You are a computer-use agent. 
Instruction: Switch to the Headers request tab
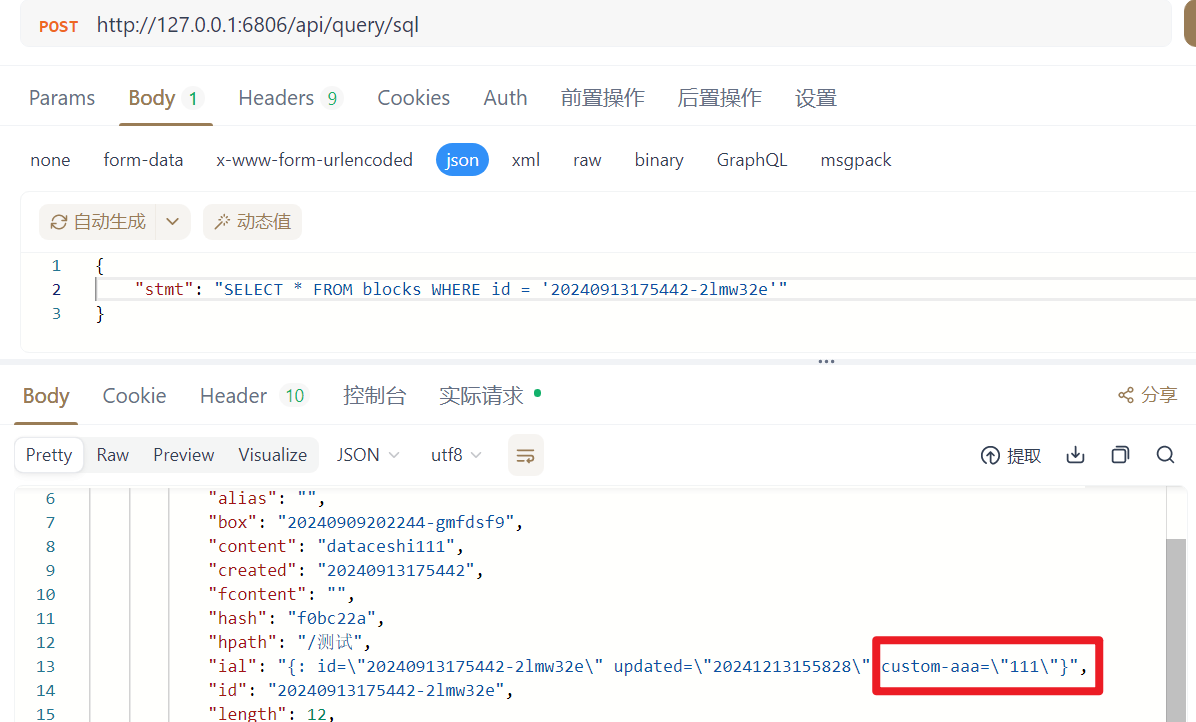pos(277,97)
